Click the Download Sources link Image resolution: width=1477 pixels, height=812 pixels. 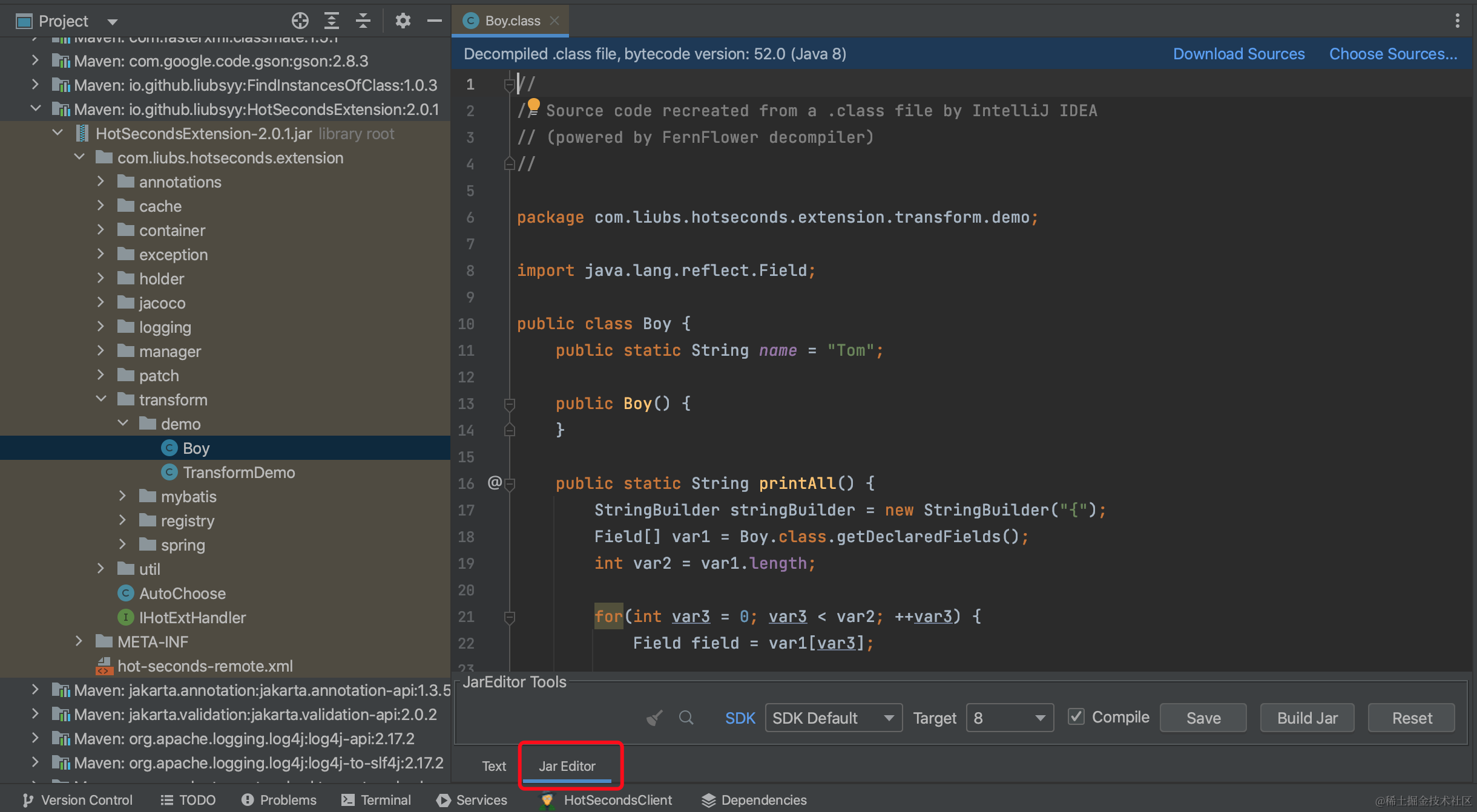coord(1239,54)
